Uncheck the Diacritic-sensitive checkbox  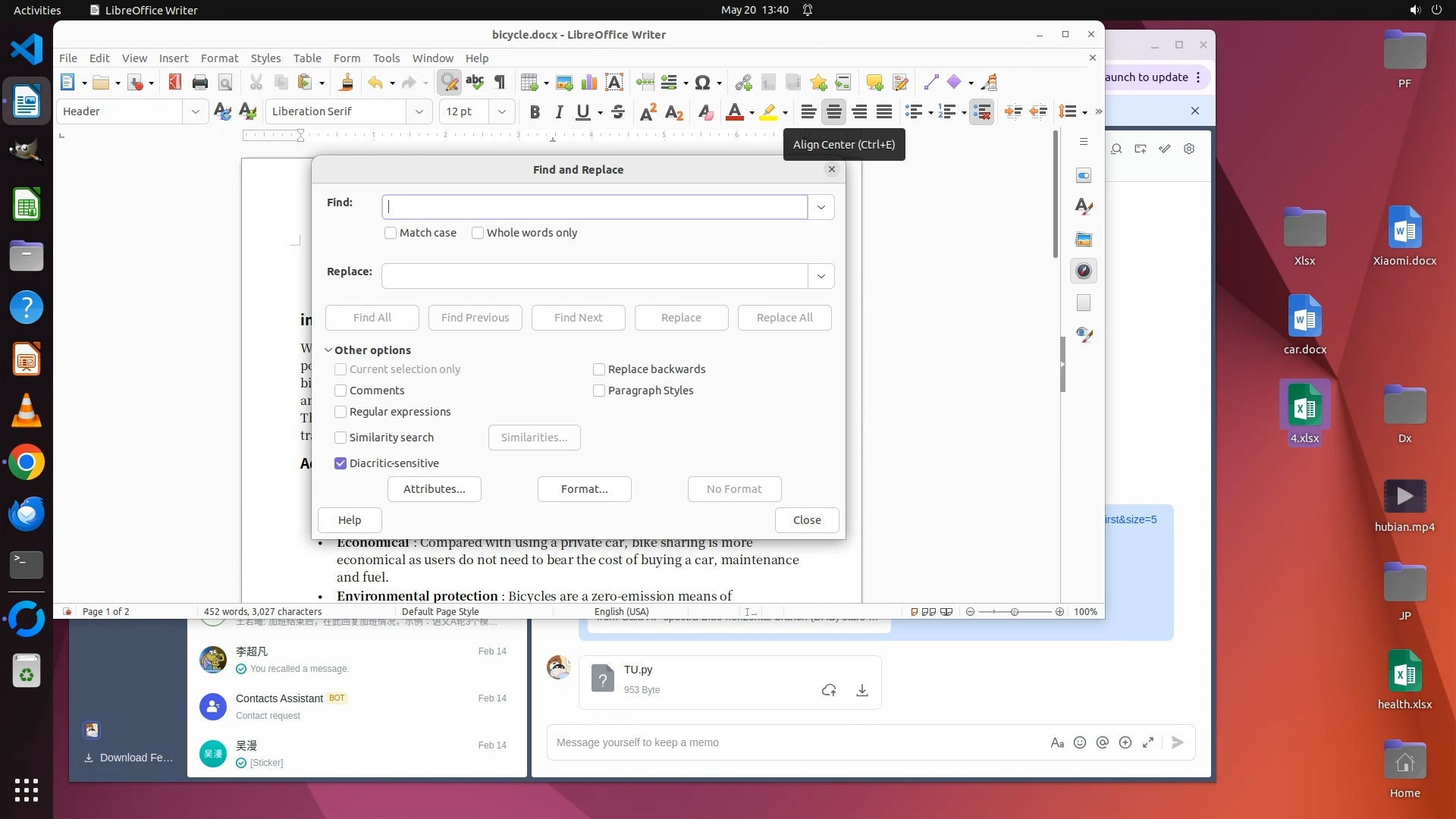(340, 463)
